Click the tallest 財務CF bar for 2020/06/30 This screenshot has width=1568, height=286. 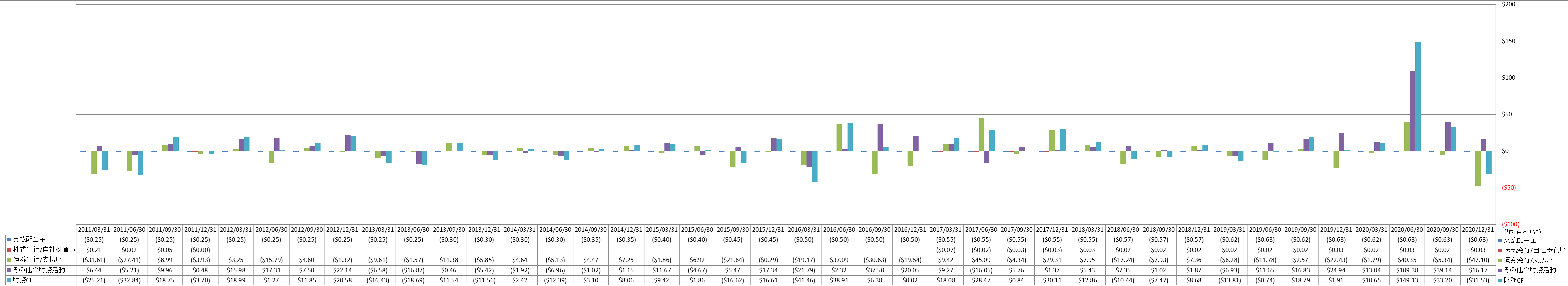[1418, 96]
